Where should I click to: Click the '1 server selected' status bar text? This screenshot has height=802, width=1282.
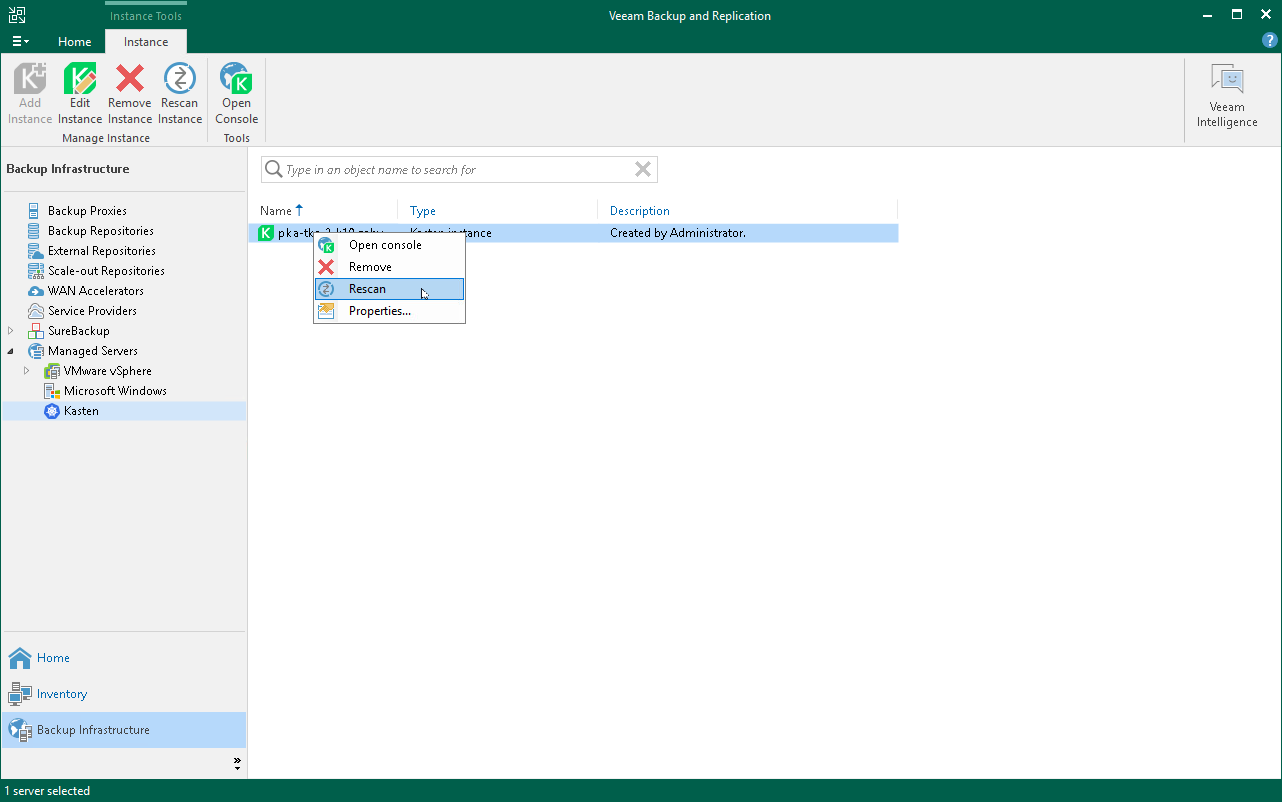tap(48, 791)
